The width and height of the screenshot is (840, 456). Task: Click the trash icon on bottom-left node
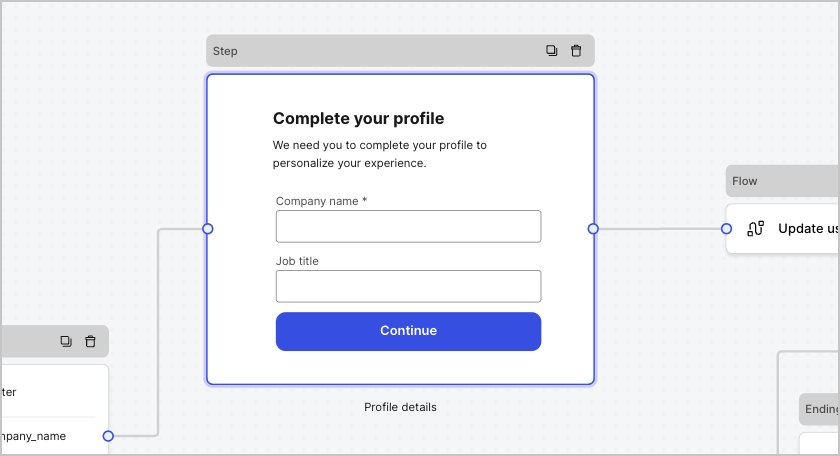tap(90, 341)
